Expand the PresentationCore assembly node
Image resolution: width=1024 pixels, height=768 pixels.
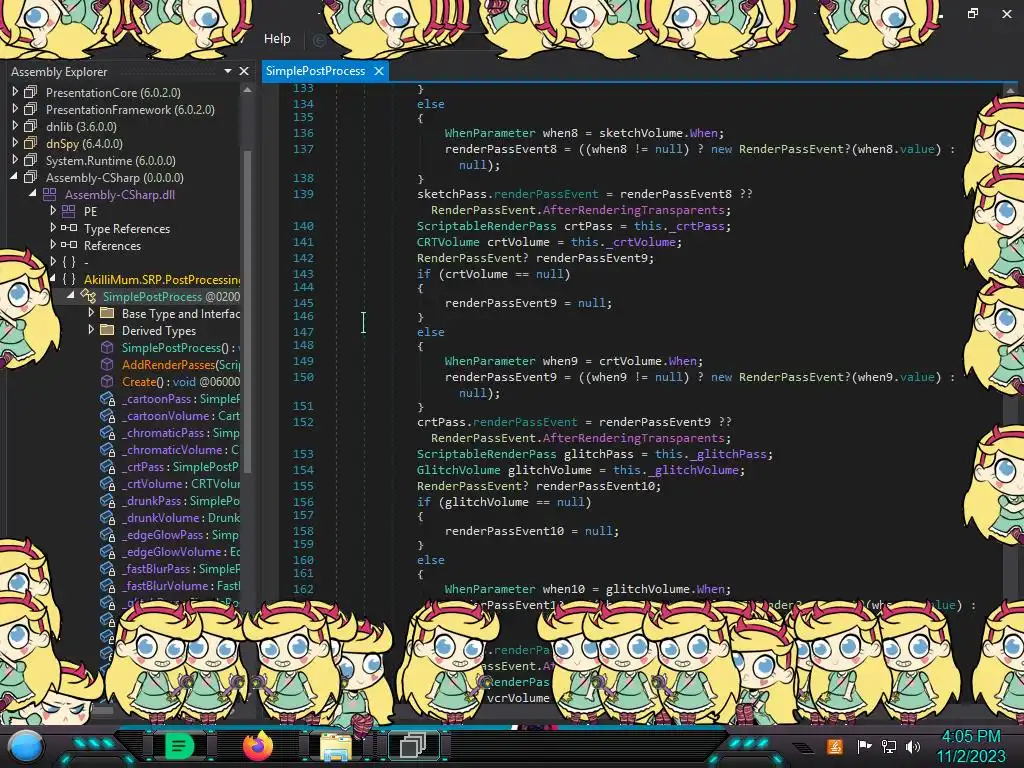(15, 92)
